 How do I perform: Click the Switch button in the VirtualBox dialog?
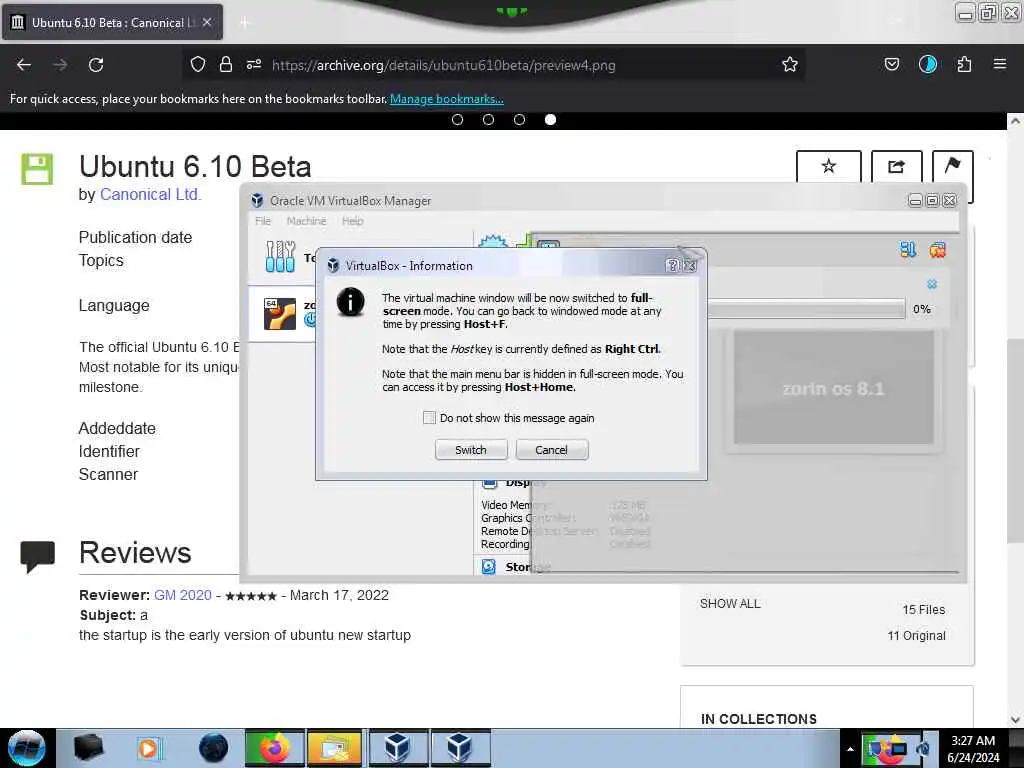point(471,450)
